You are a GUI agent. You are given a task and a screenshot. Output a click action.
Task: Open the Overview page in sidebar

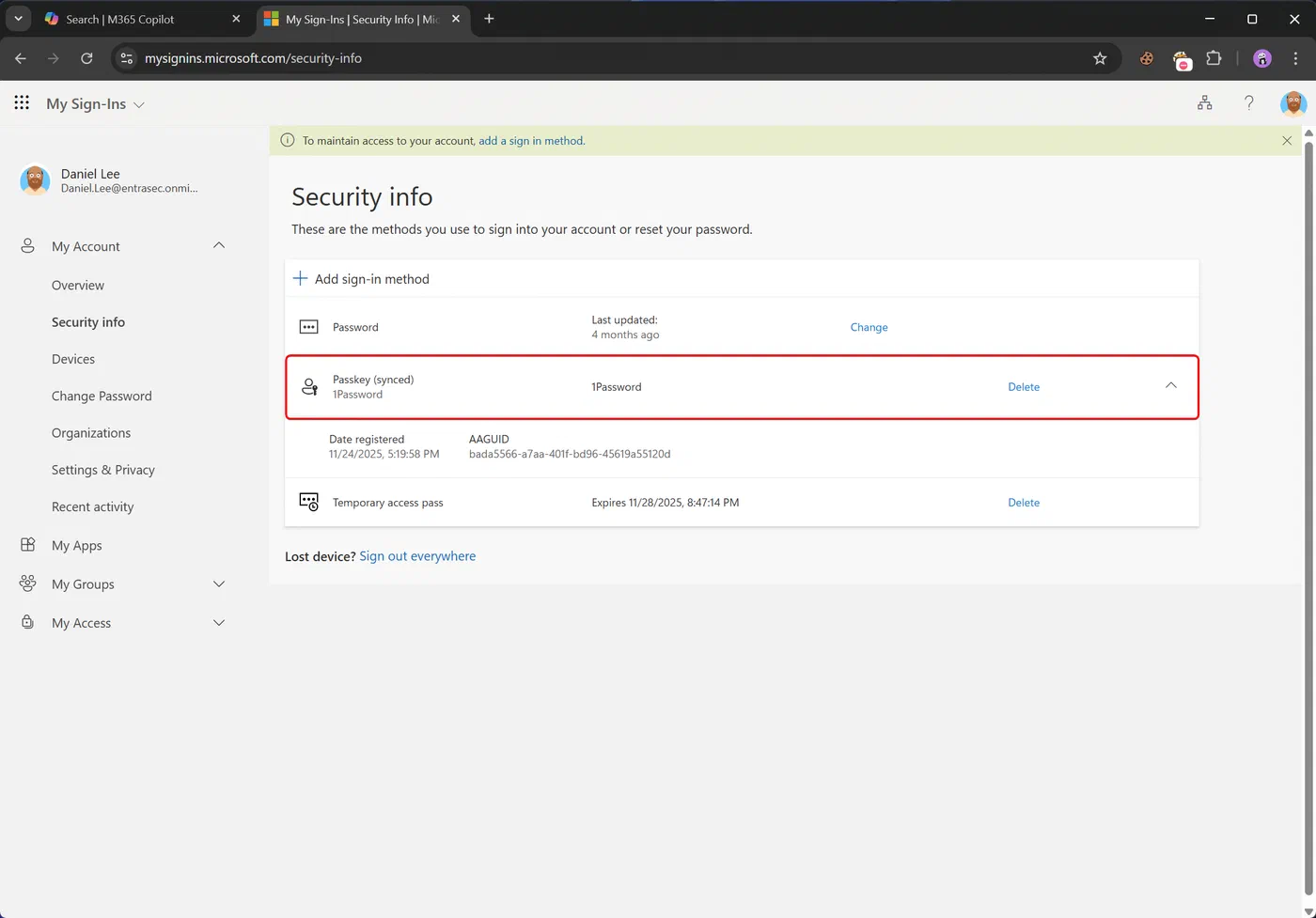(78, 286)
